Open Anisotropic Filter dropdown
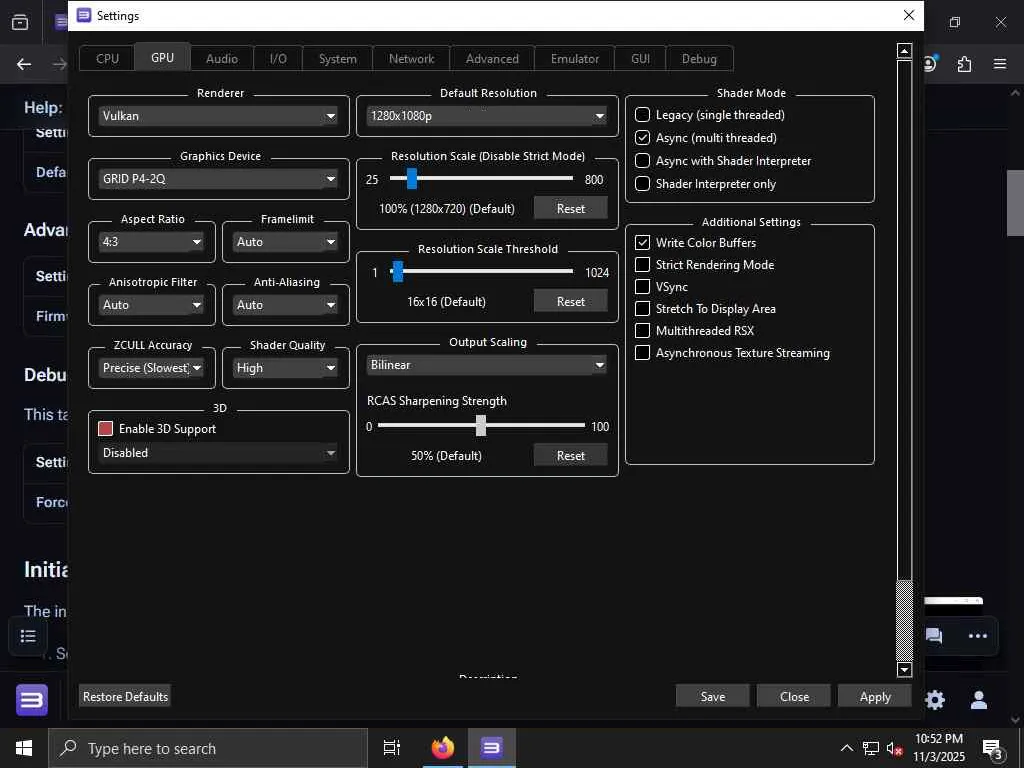 tap(152, 305)
